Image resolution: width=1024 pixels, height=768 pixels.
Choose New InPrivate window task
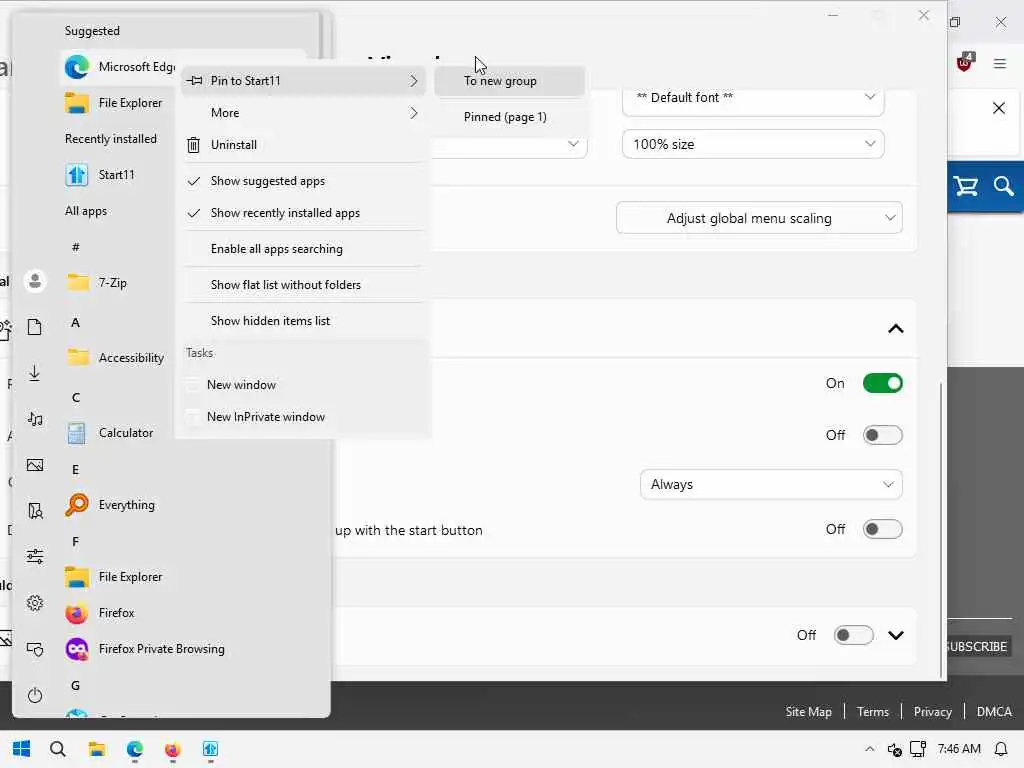point(304,417)
